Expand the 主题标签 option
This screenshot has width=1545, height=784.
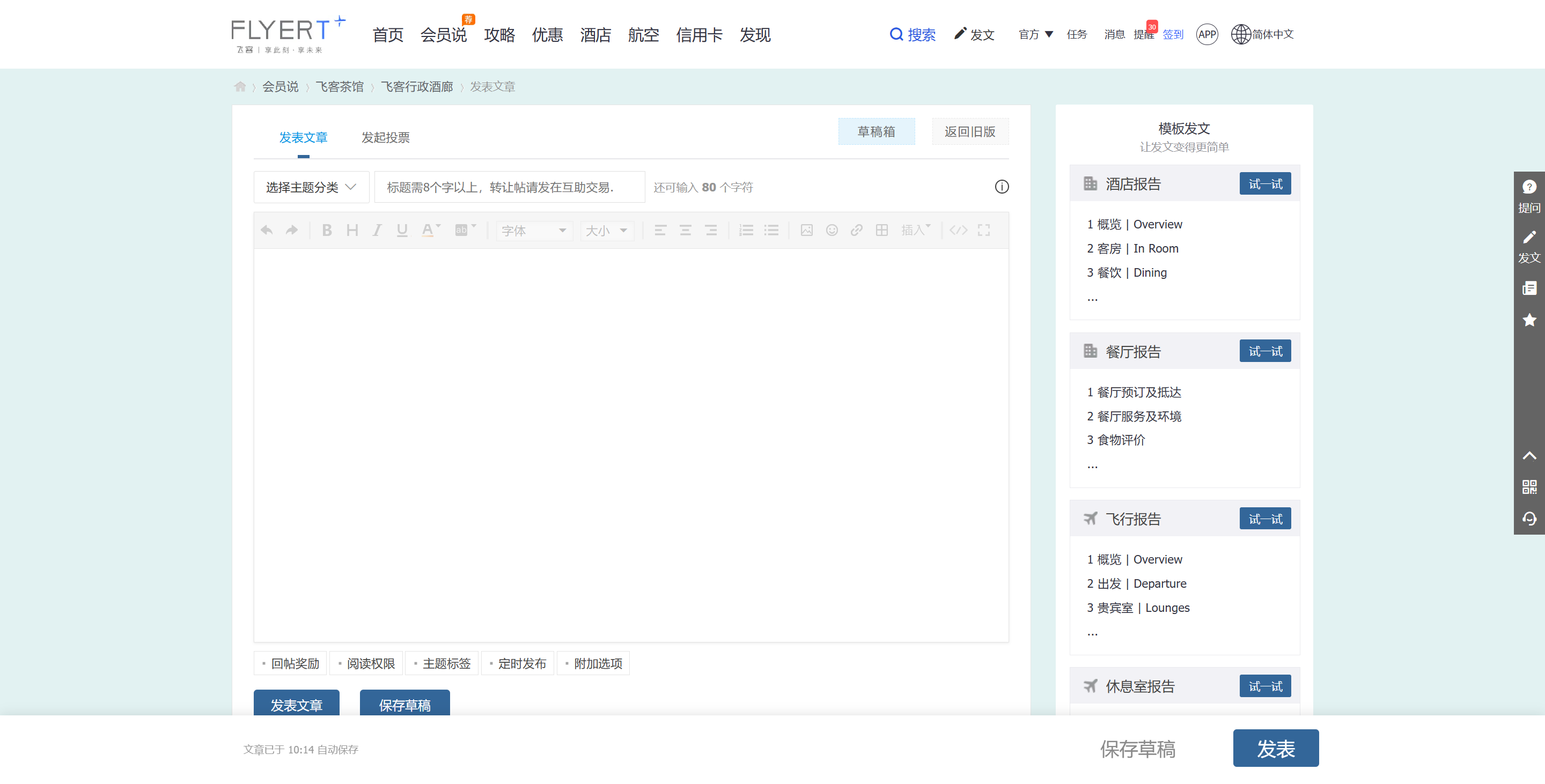click(x=442, y=663)
